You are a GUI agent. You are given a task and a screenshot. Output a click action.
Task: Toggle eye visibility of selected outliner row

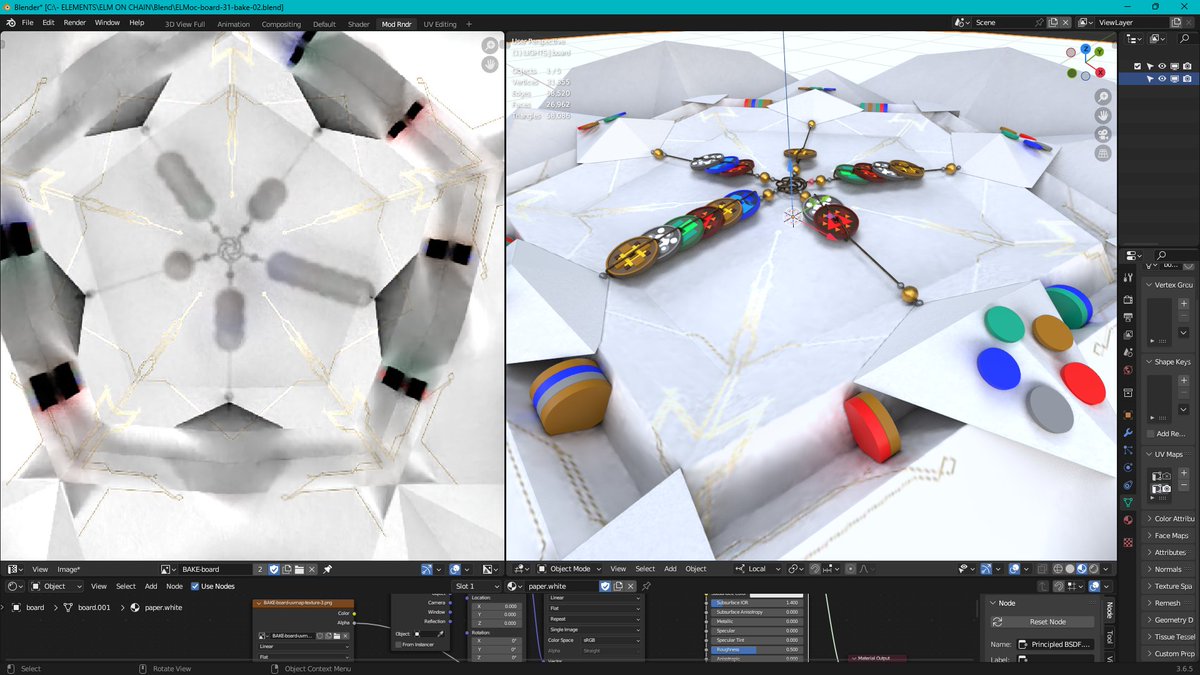click(1162, 78)
